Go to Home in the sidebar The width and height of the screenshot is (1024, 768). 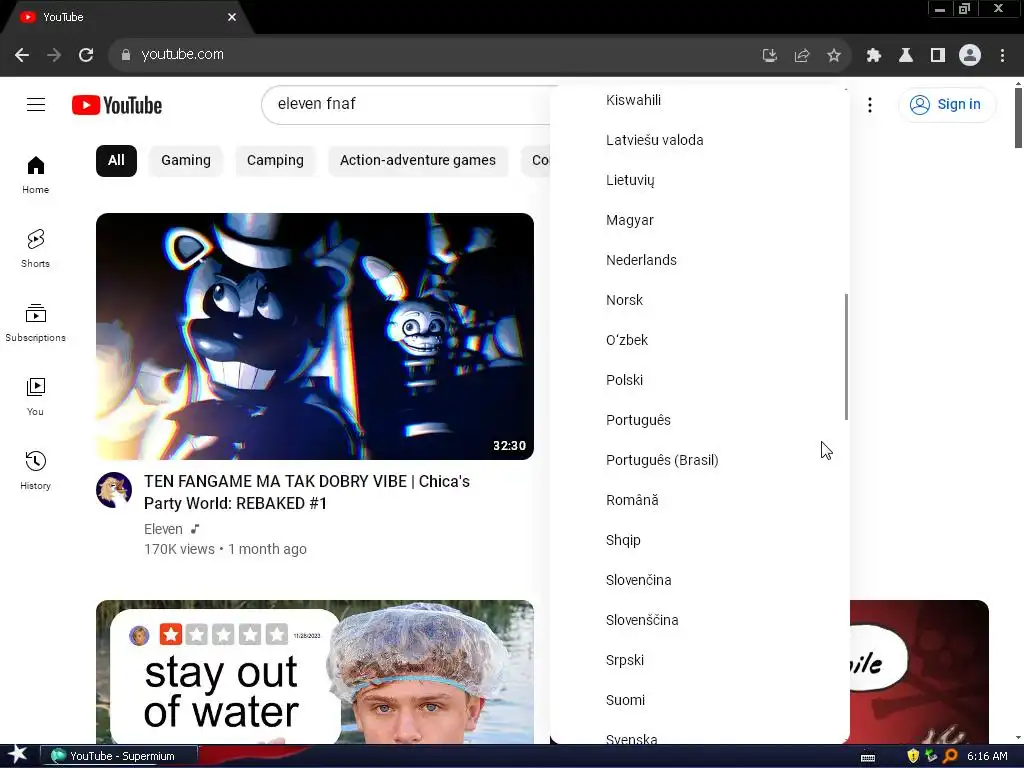click(x=35, y=174)
